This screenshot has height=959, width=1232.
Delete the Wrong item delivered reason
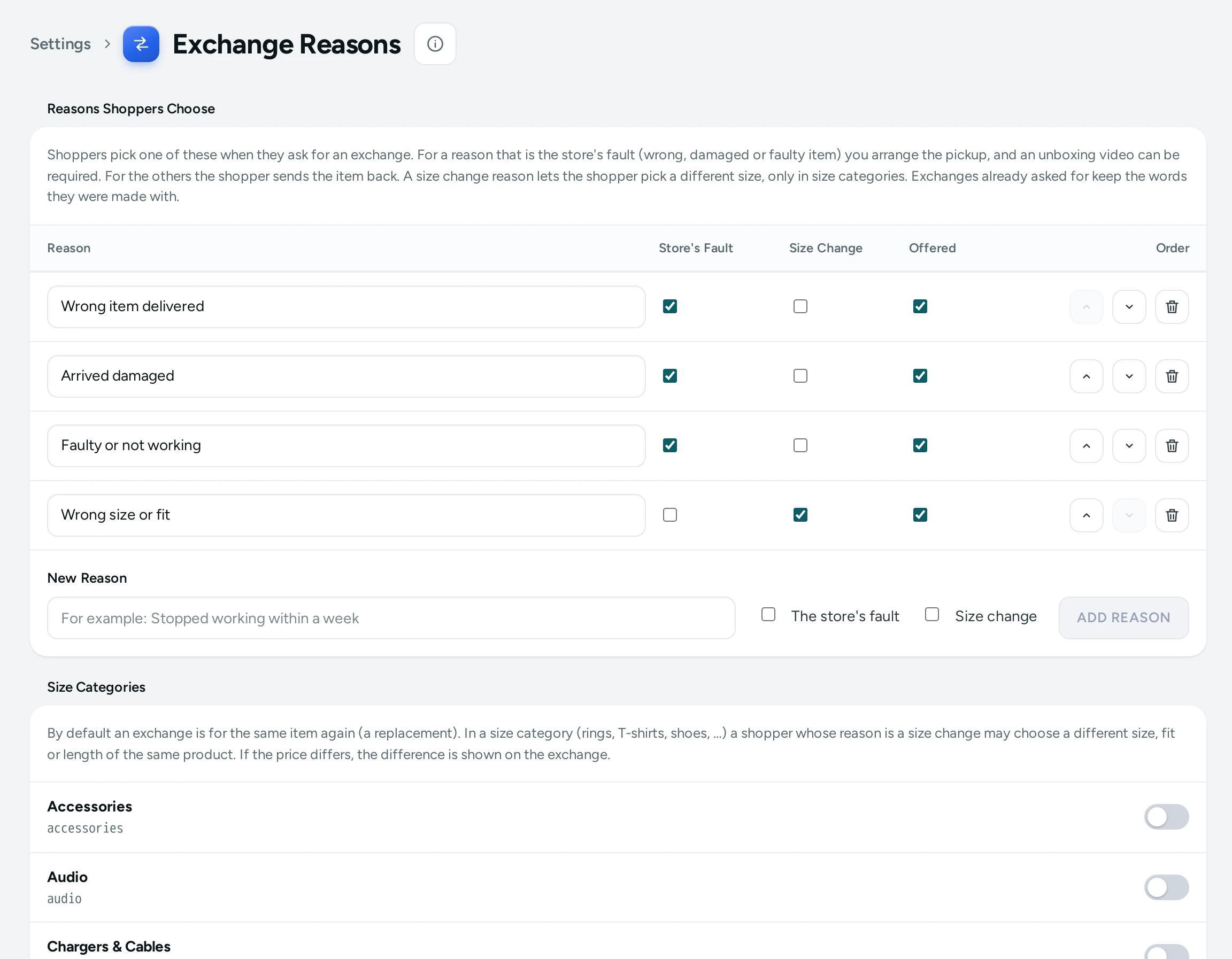click(x=1172, y=307)
